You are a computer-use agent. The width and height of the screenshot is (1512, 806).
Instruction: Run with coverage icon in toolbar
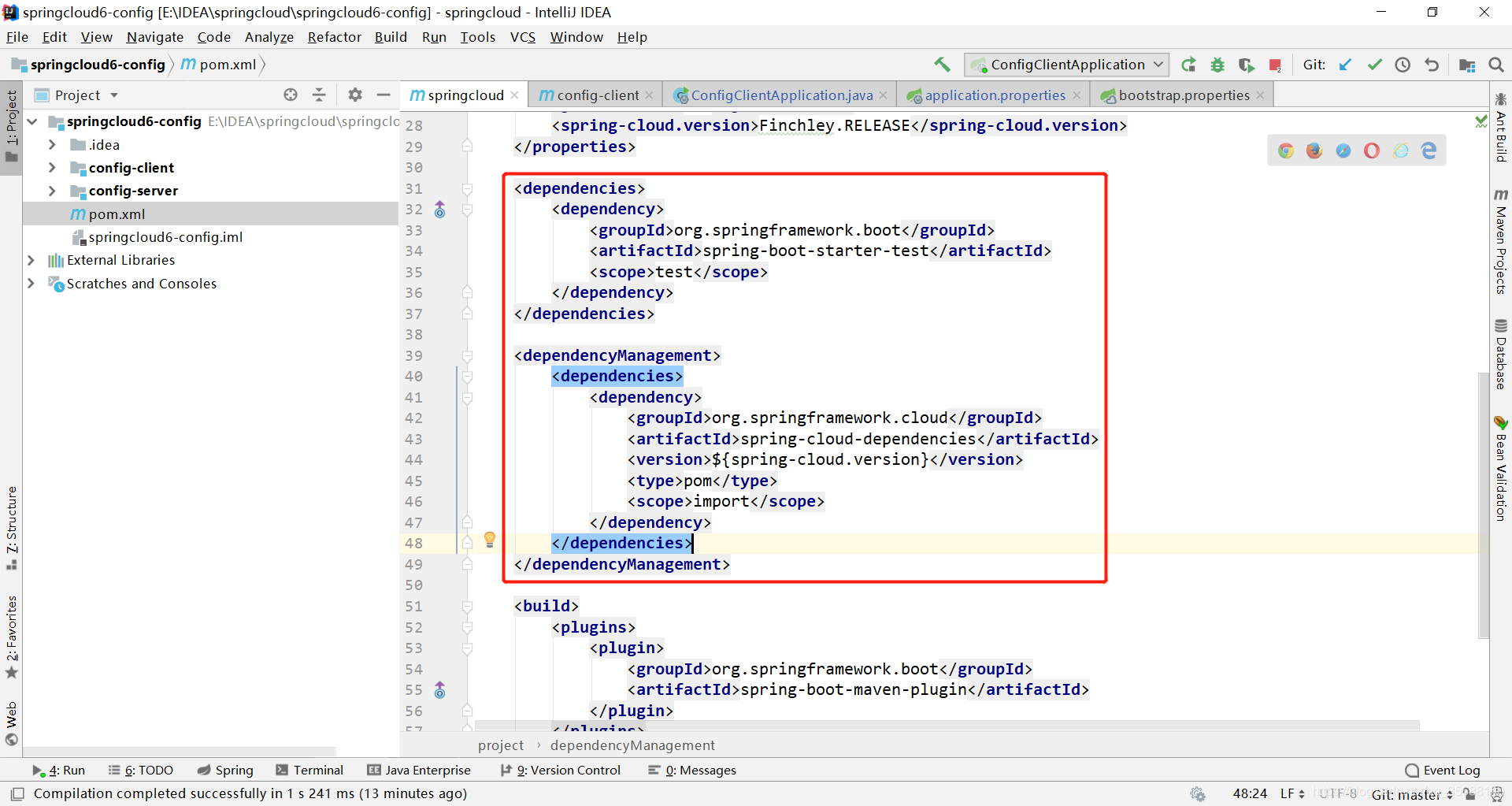pyautogui.click(x=1246, y=65)
